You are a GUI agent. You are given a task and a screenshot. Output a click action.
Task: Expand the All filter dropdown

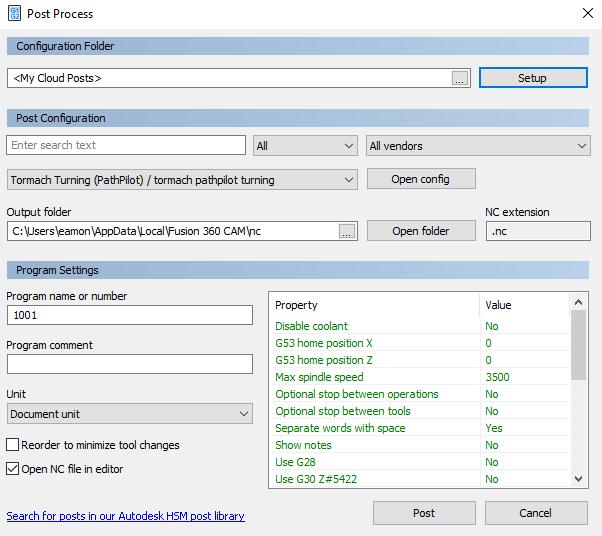(305, 146)
